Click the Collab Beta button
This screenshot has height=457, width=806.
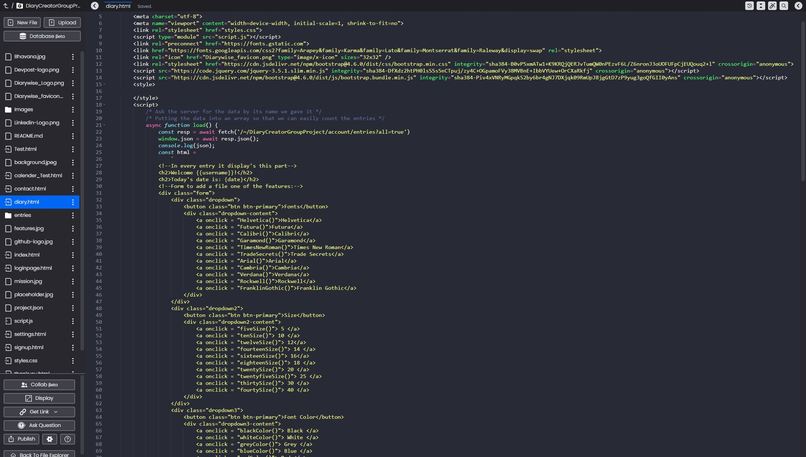tap(39, 385)
